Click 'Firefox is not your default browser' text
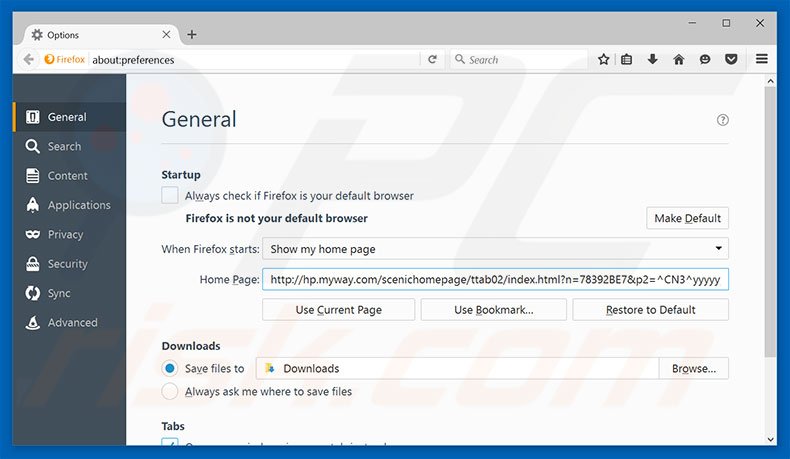The width and height of the screenshot is (790, 459). 277,218
